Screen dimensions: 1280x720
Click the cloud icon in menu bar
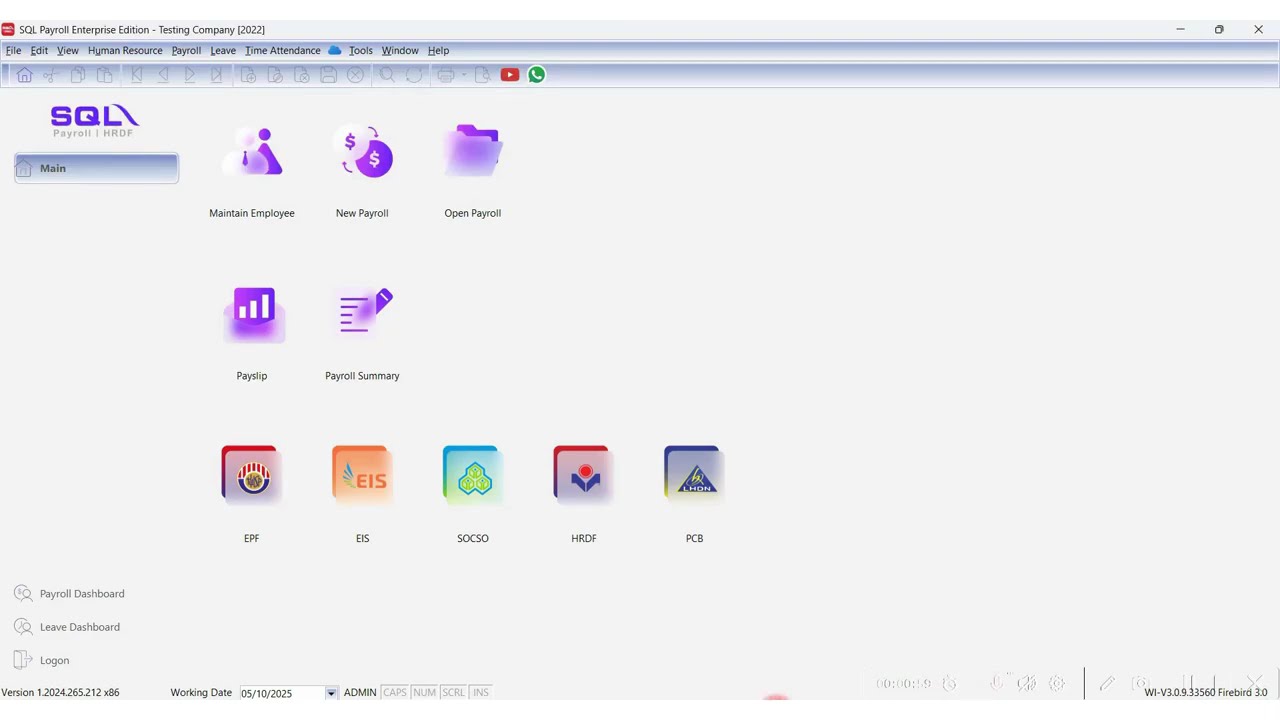(x=335, y=50)
